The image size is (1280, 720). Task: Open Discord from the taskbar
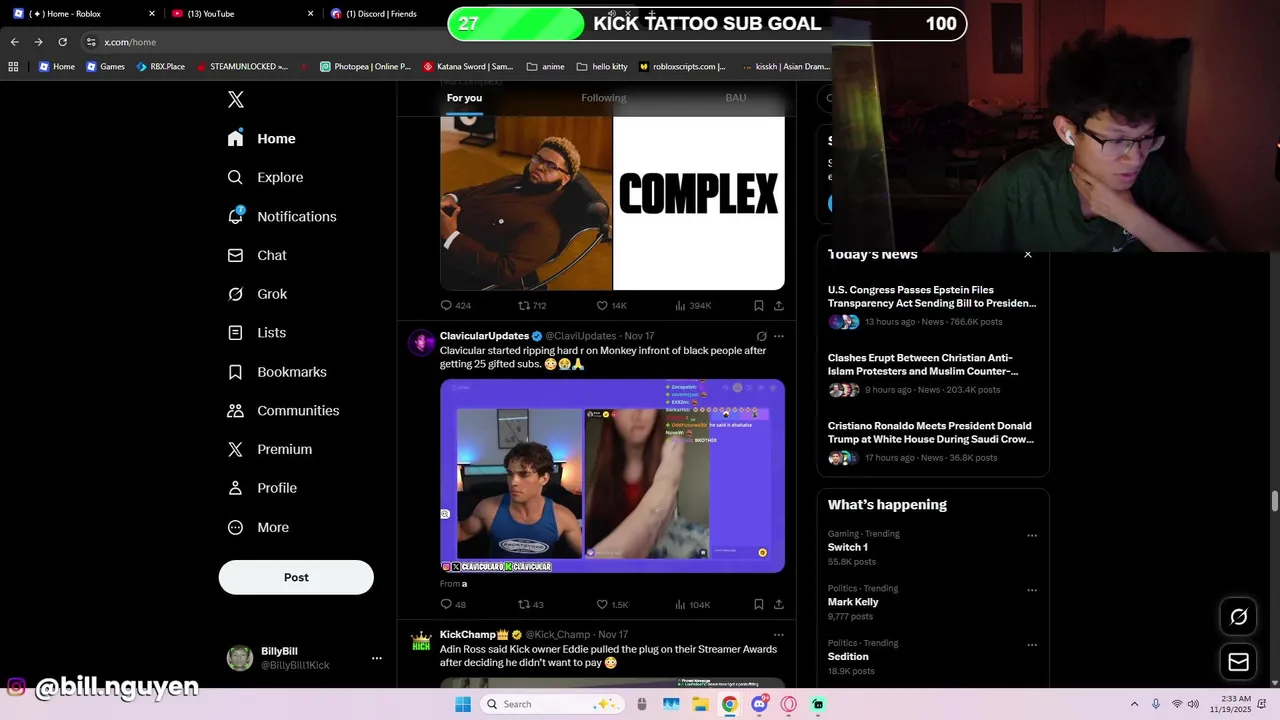coord(759,704)
